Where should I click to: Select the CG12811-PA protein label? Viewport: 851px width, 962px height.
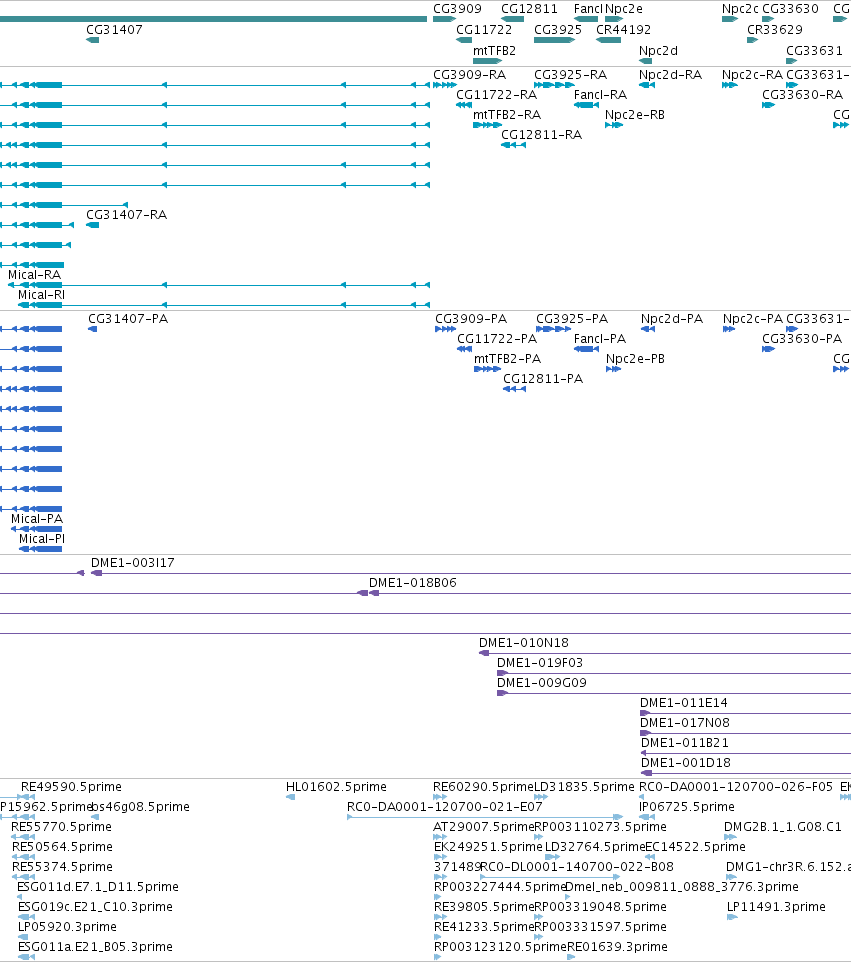[543, 379]
